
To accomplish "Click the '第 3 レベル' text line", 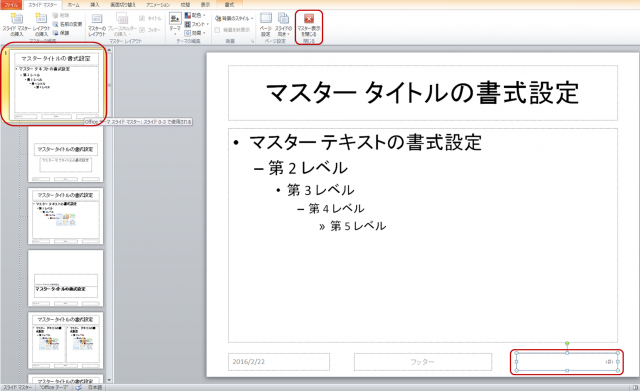I will (x=321, y=190).
